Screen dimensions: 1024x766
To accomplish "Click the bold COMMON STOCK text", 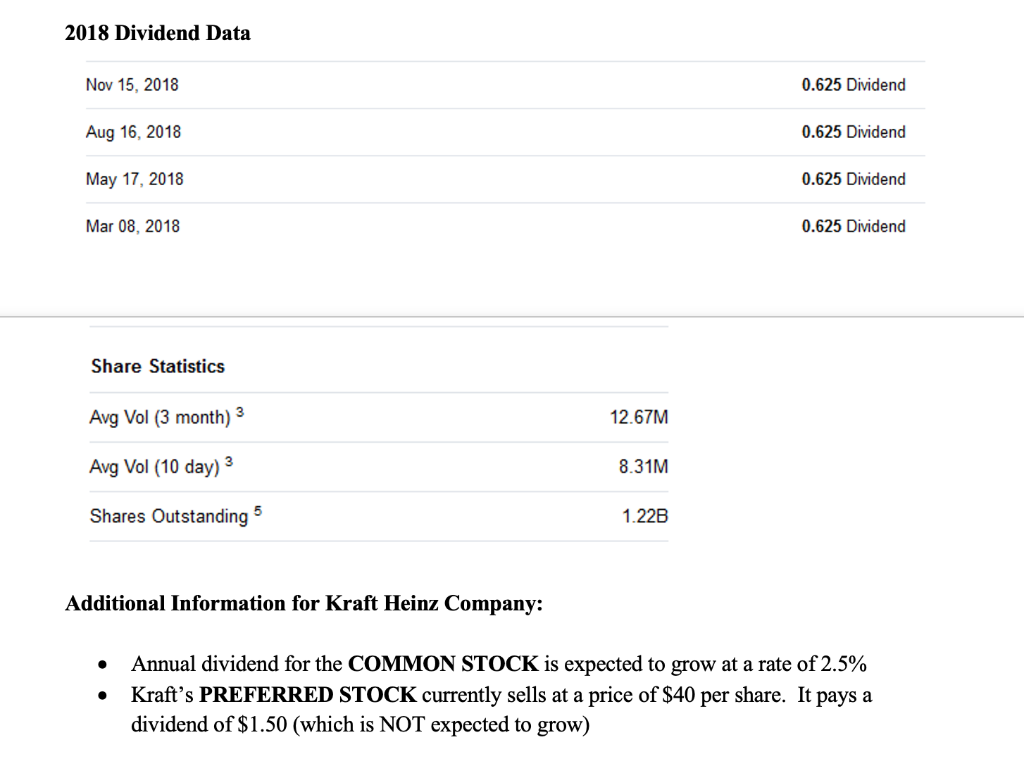I will point(443,664).
